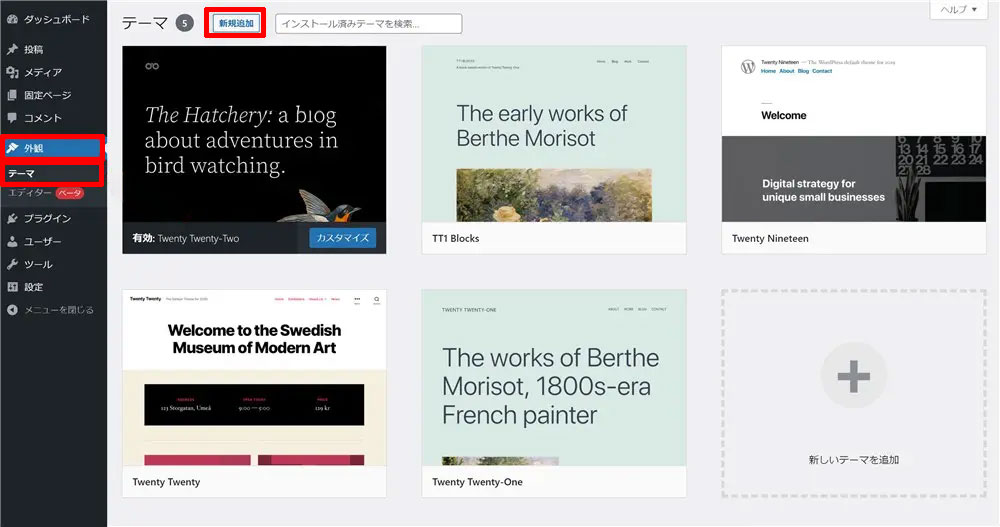Click the ツール wrench icon
1000x527 pixels.
[x=12, y=264]
